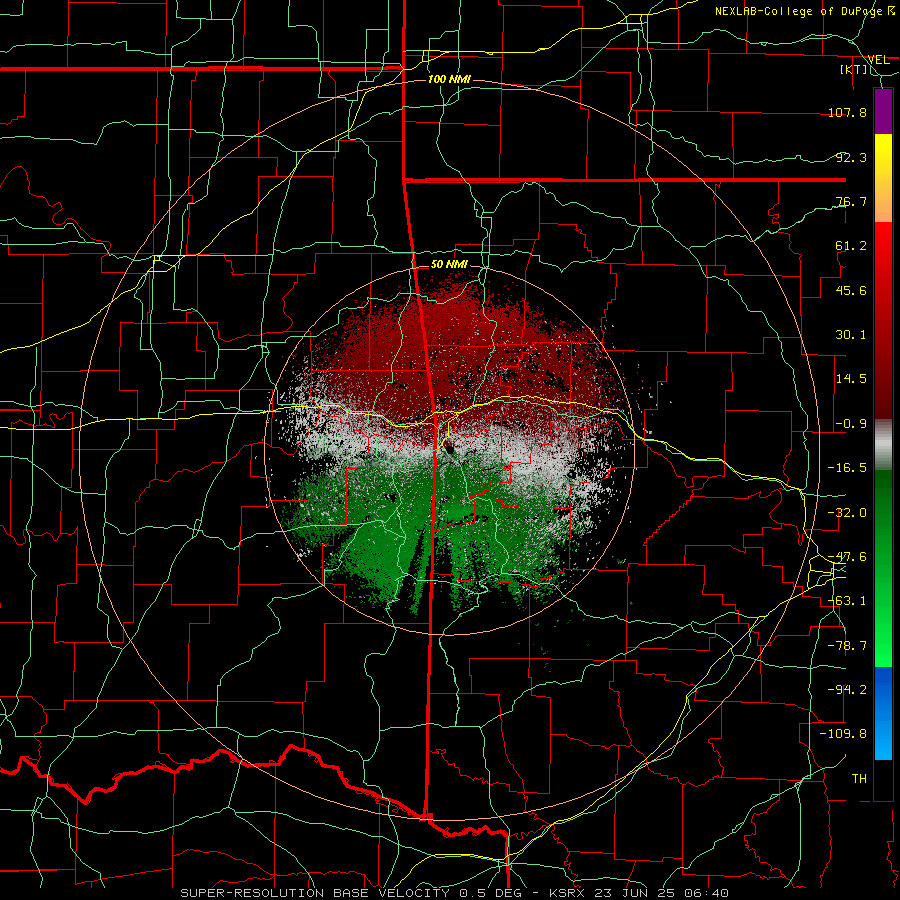Select the 14.5 legend value
The height and width of the screenshot is (900, 900).
point(851,379)
